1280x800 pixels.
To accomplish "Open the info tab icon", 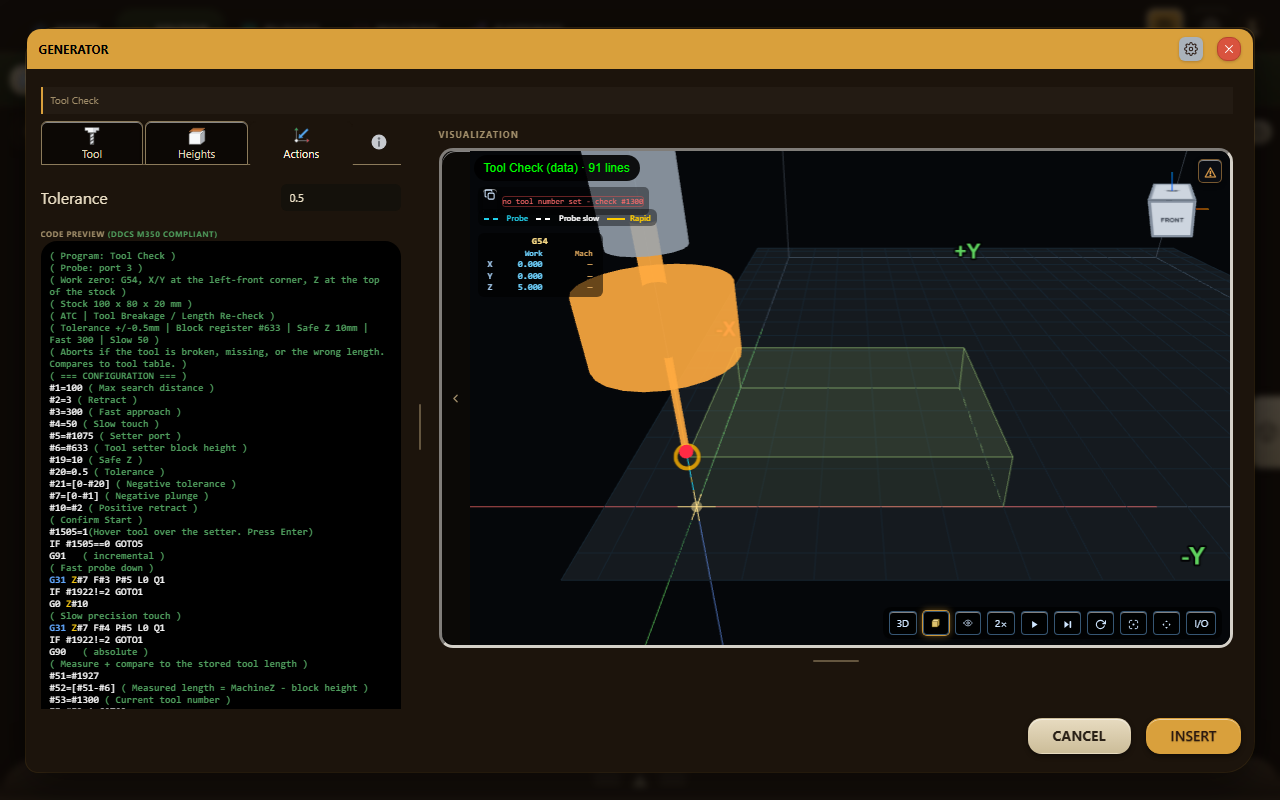I will [x=378, y=142].
